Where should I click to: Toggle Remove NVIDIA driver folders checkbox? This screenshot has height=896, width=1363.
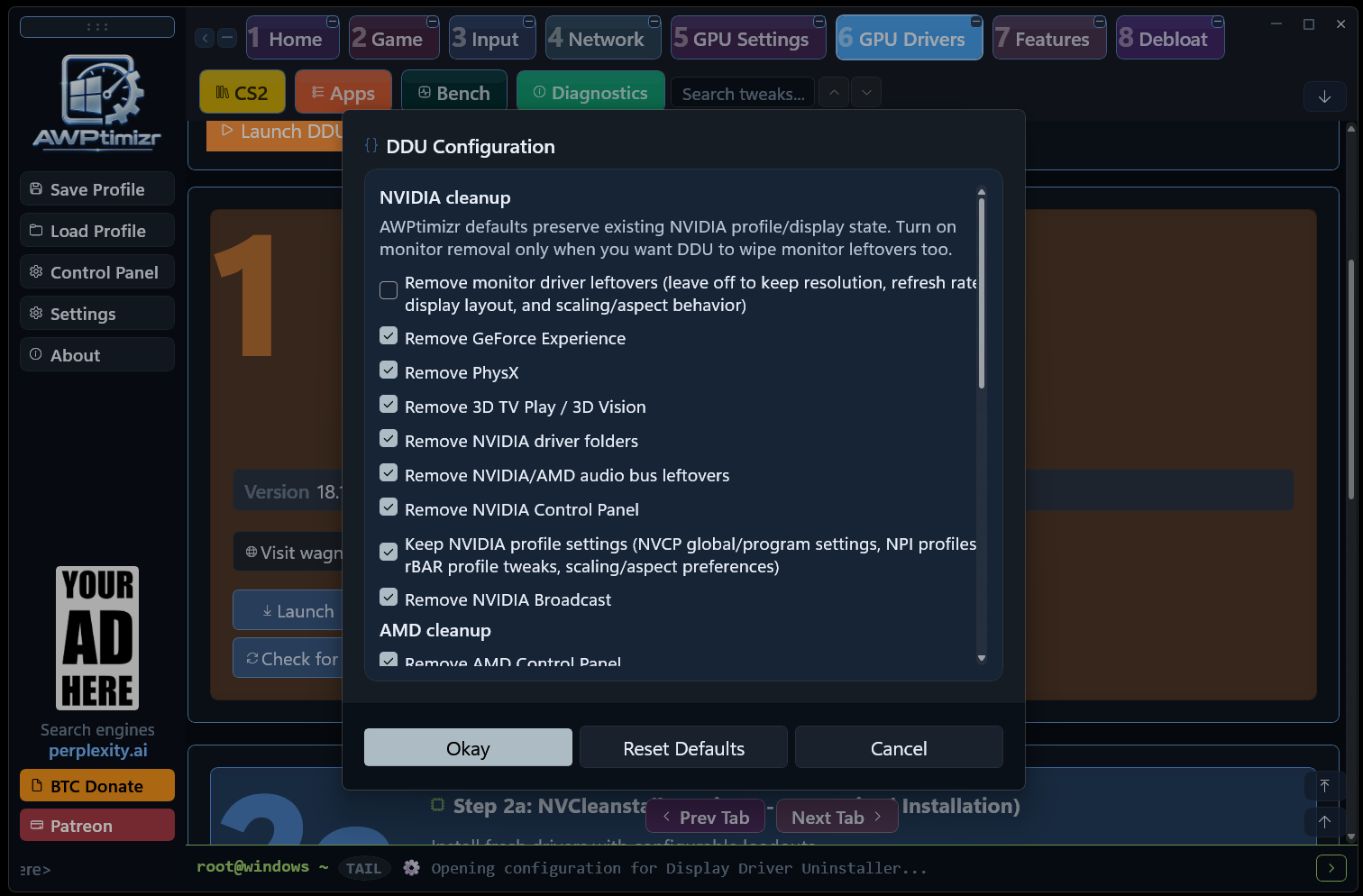tap(389, 439)
